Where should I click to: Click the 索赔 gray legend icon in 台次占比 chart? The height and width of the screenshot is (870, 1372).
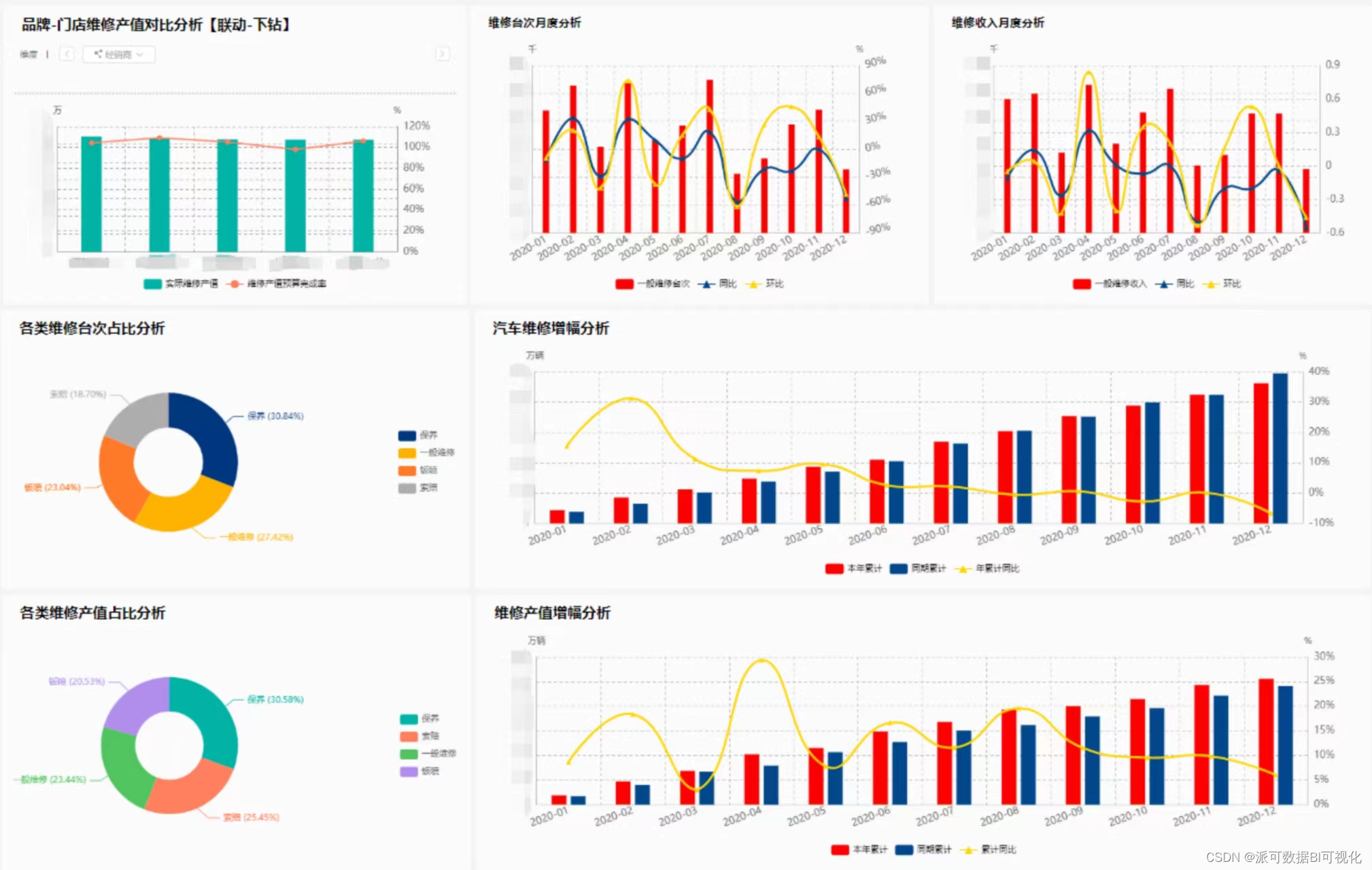(407, 488)
